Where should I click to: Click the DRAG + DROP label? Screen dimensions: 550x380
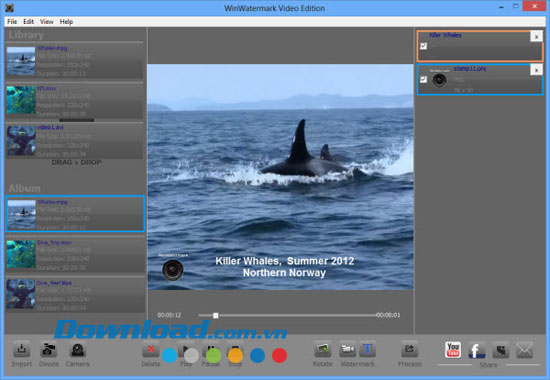76,162
